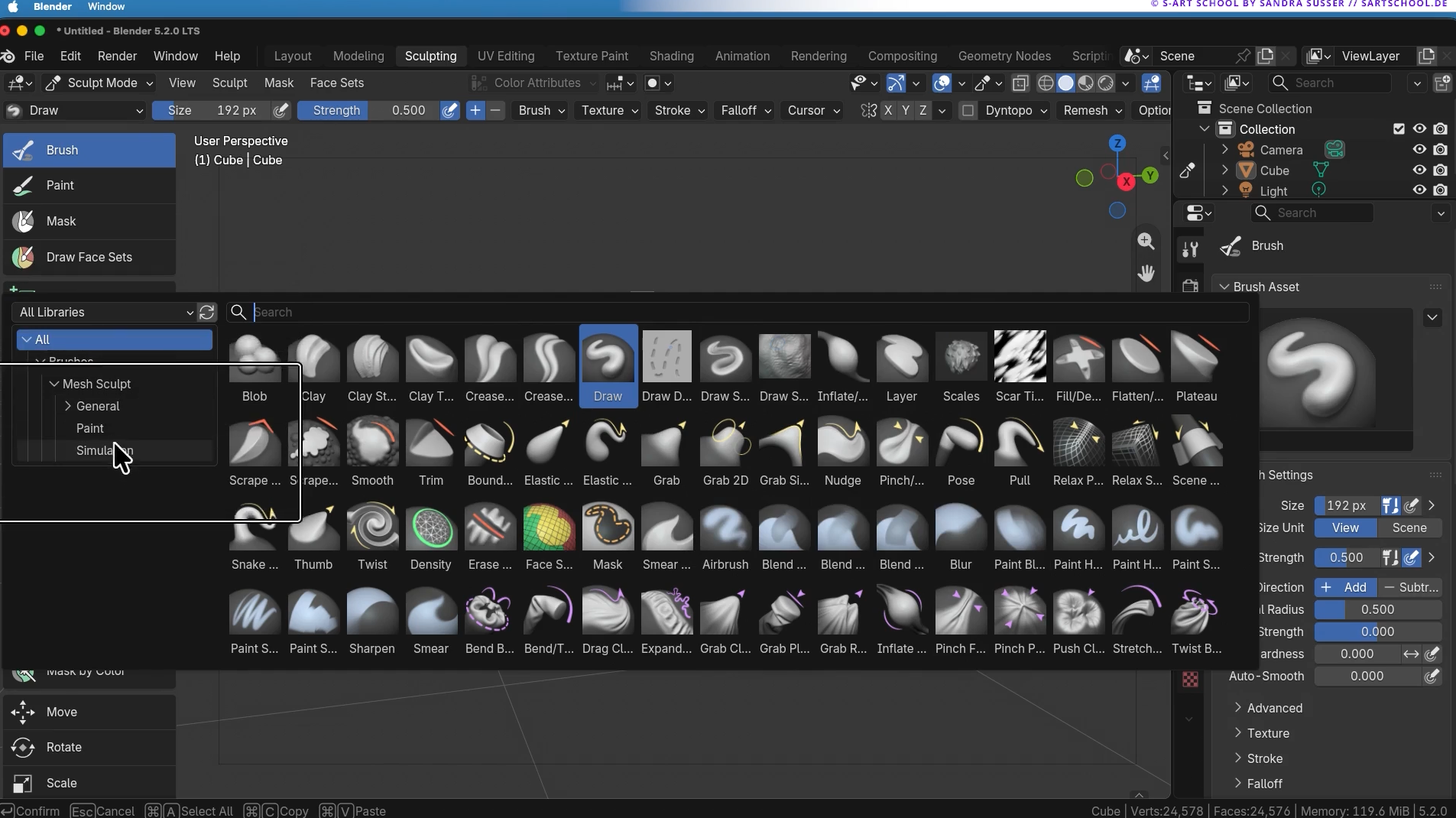This screenshot has width=1456, height=818.
Task: Toggle Y axis symmetry
Action: coord(905,110)
